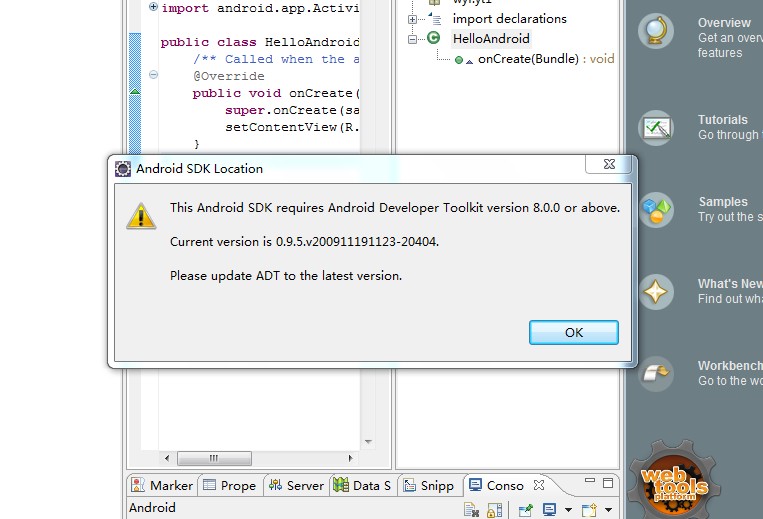The height and width of the screenshot is (519, 763).
Task: Open the Samples link
Action: point(723,201)
